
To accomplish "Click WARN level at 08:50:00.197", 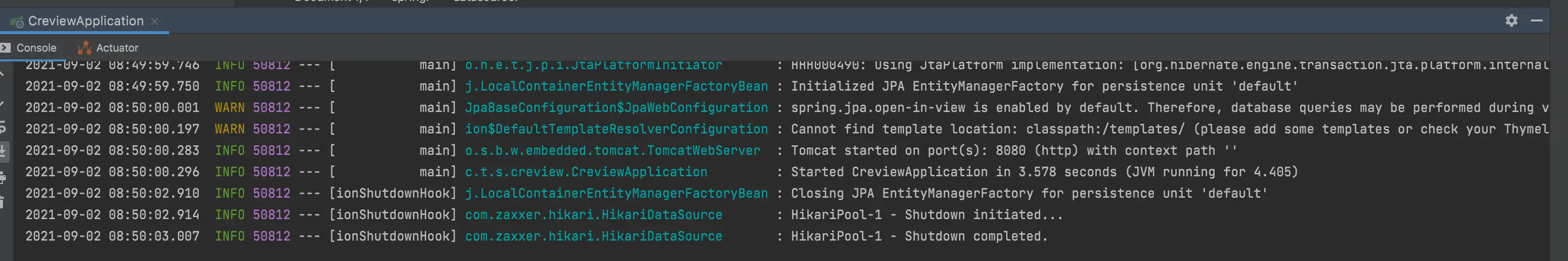I will [229, 129].
